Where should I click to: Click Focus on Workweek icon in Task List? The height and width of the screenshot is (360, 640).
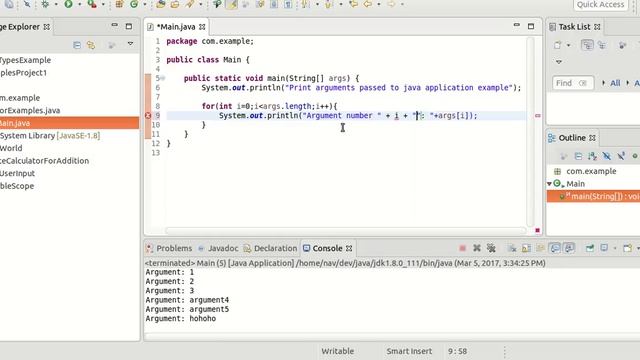622,45
